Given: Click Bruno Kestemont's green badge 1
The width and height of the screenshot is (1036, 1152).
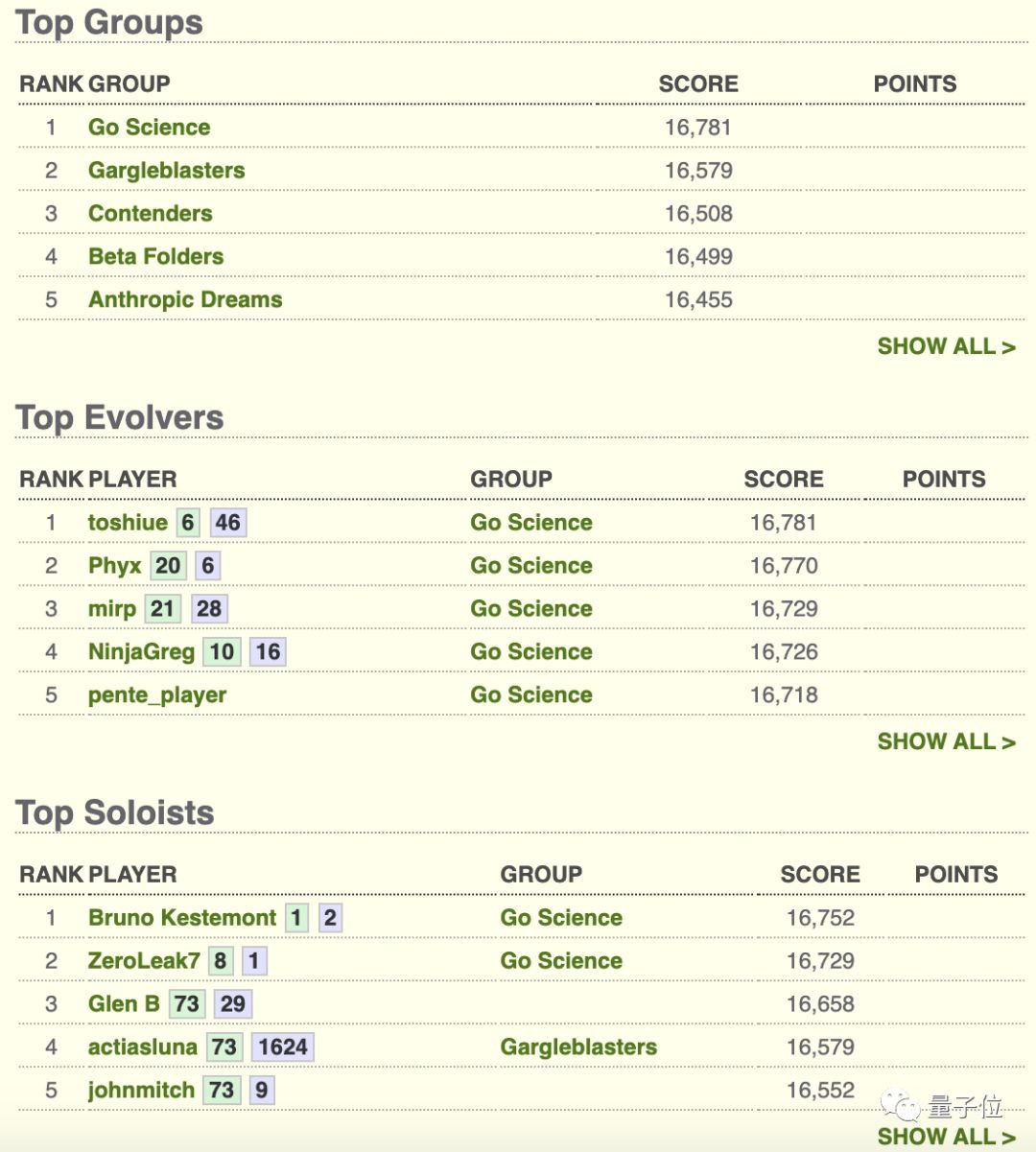Looking at the screenshot, I should coord(297,918).
